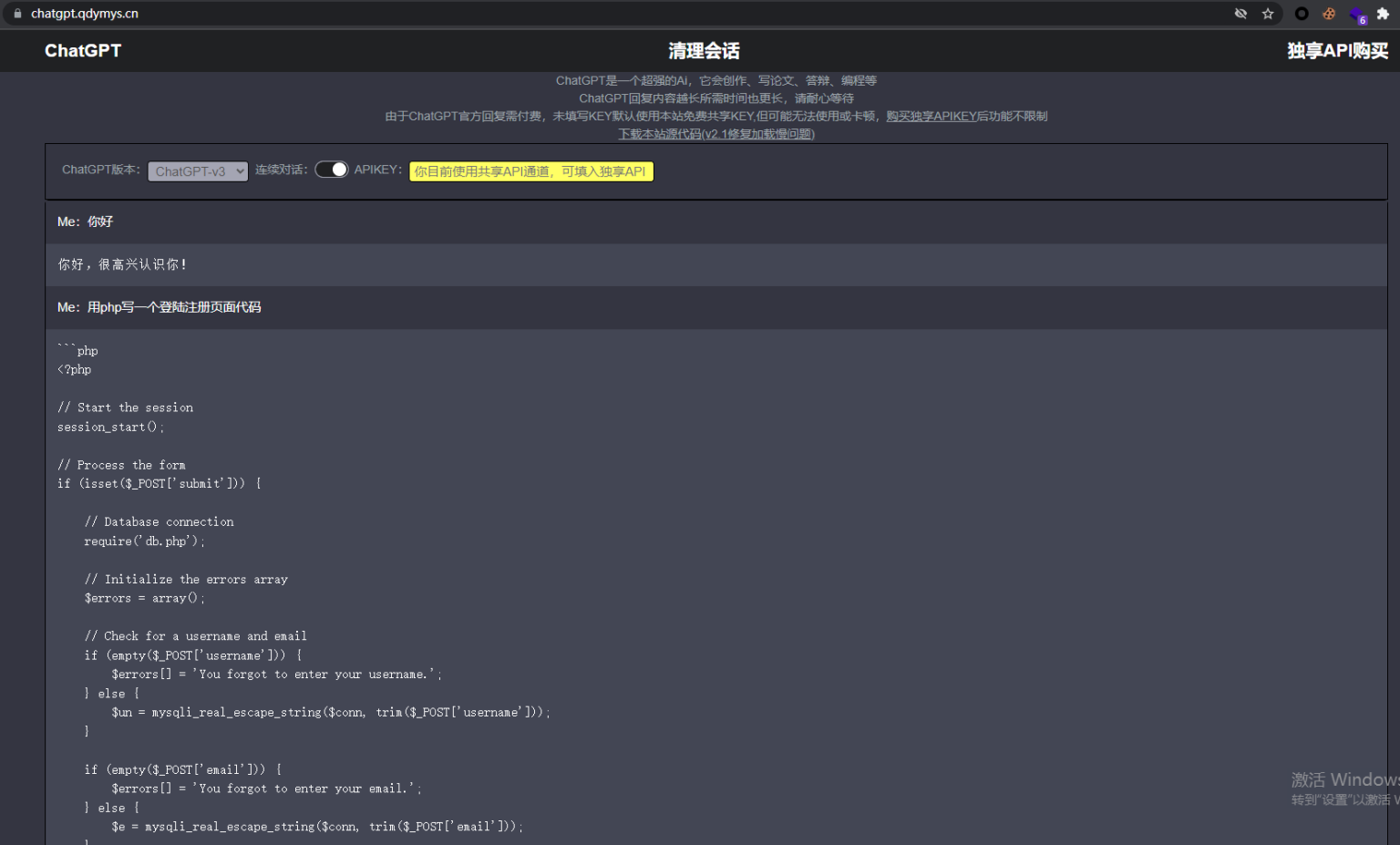Click the '你好，很高兴认识你！' reply row
Screen dimensions: 1400x845
pos(123,264)
